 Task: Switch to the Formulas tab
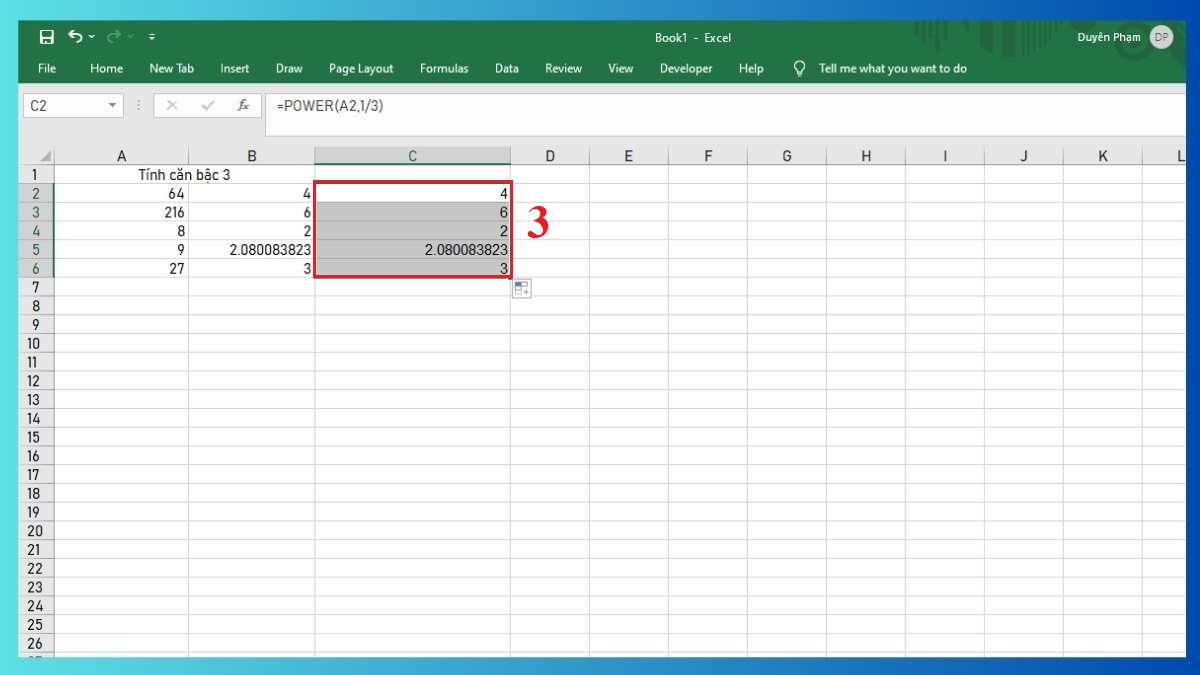[x=444, y=68]
